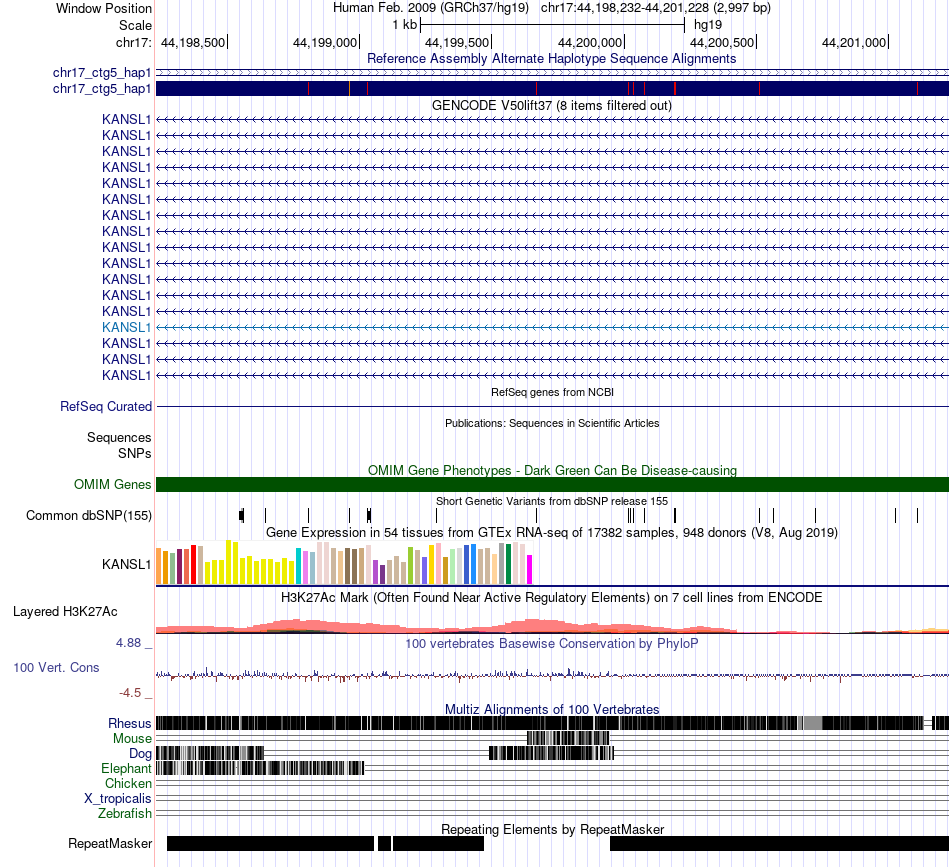Open 'H3K27Ac Mark' ENCODE track title
The image size is (950, 867).
(x=552, y=598)
